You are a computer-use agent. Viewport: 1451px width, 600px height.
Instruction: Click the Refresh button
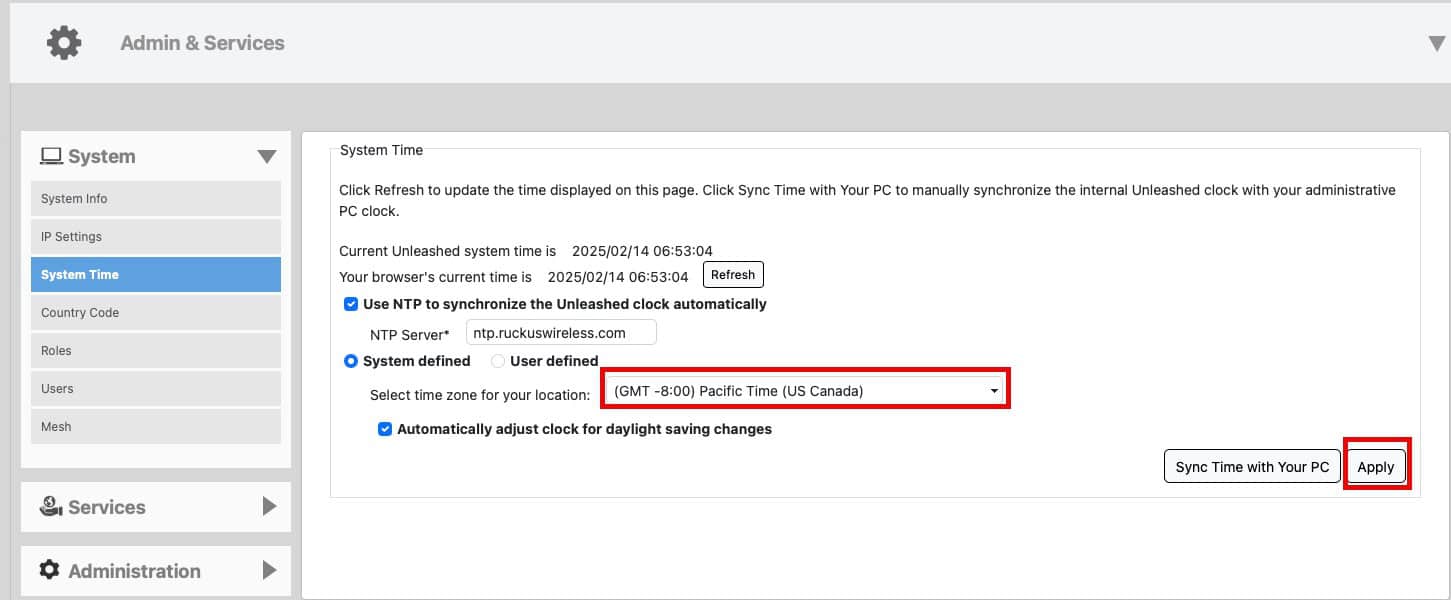(733, 275)
